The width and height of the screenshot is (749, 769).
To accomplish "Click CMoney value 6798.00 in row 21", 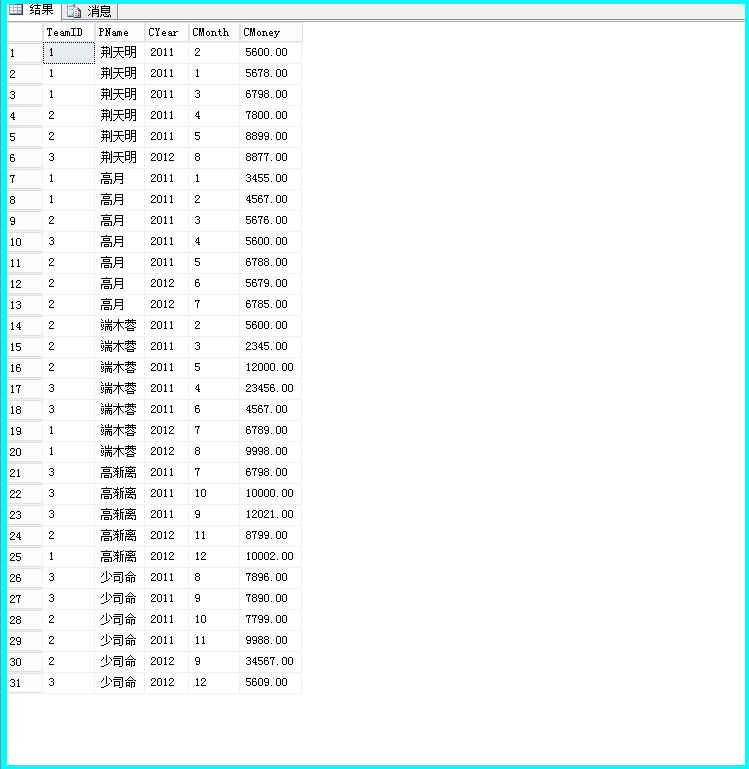I will click(x=266, y=472).
